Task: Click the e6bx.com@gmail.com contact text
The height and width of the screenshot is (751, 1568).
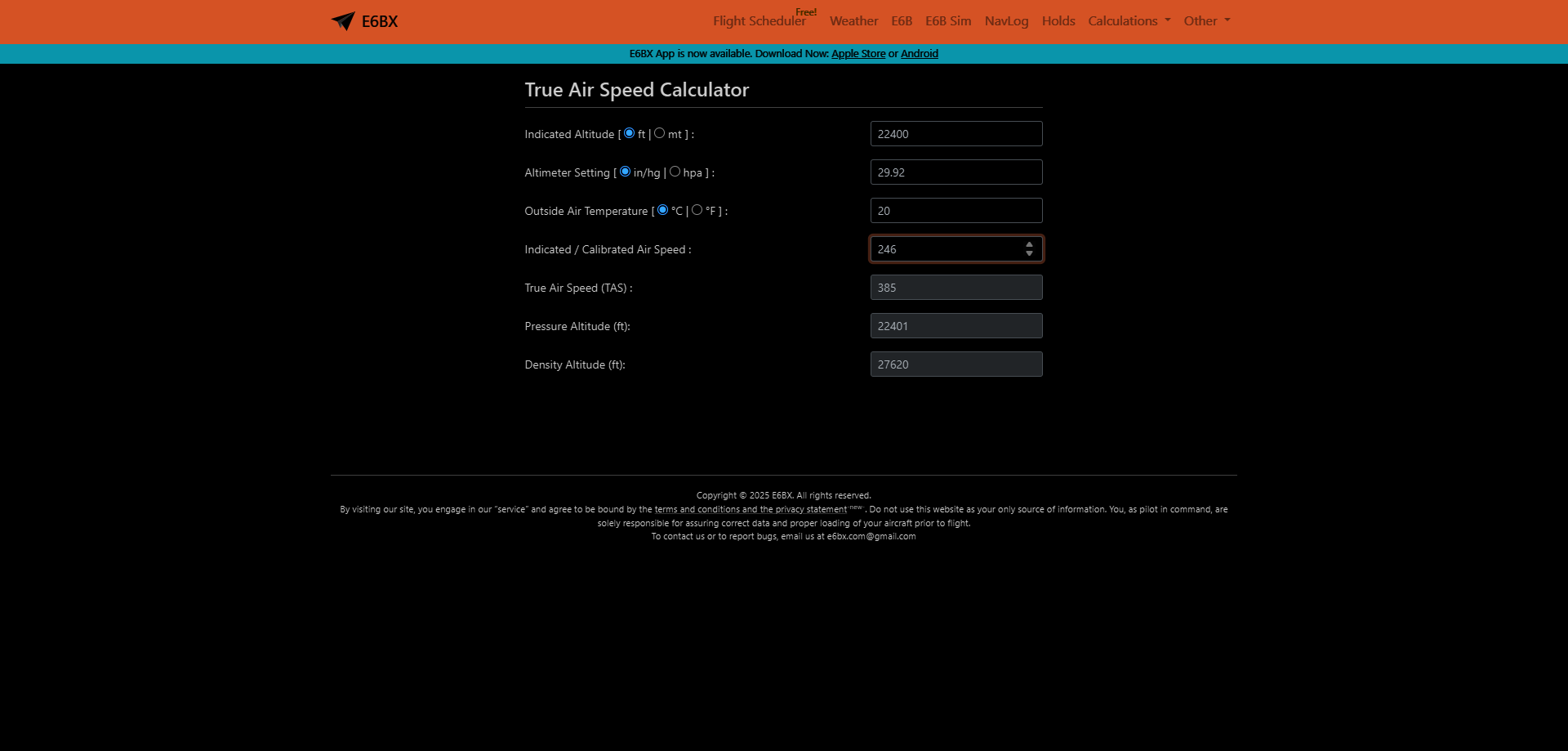Action: pos(871,537)
